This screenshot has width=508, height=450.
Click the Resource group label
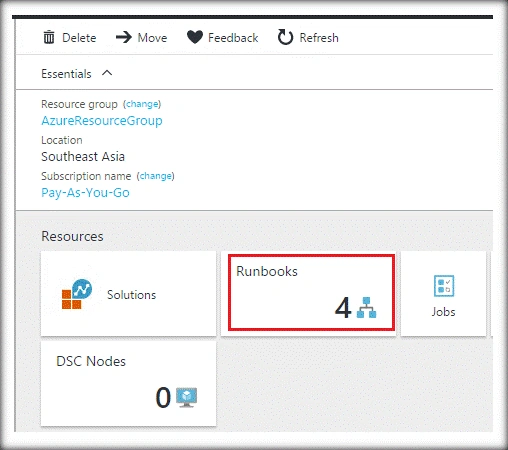[79, 104]
